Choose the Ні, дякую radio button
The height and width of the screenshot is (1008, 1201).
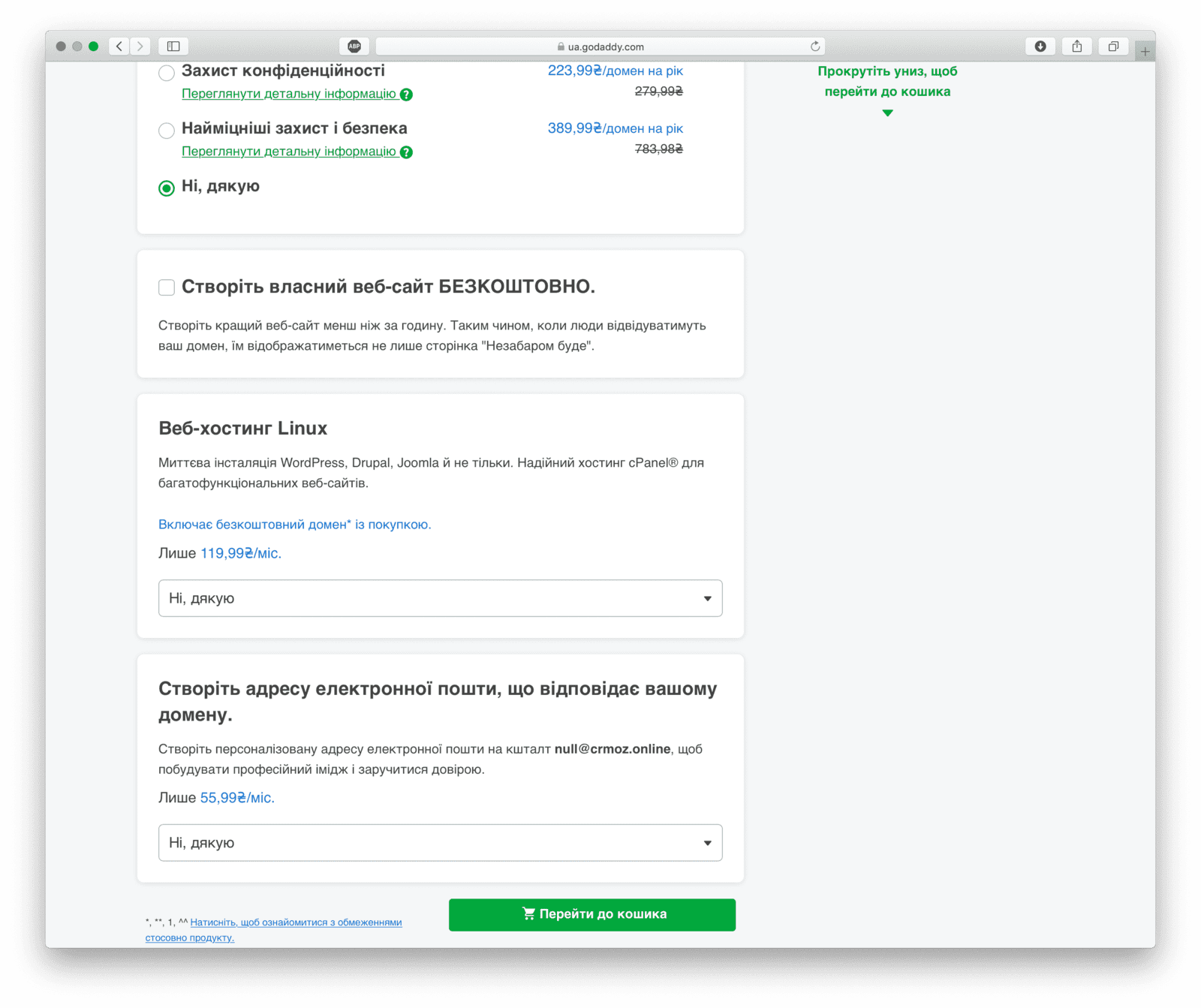167,188
